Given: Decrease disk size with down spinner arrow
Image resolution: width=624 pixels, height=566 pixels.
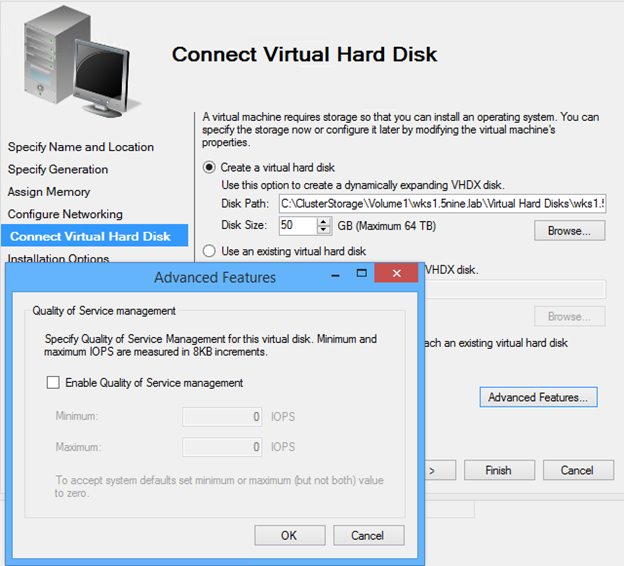Looking at the screenshot, I should pos(324,230).
